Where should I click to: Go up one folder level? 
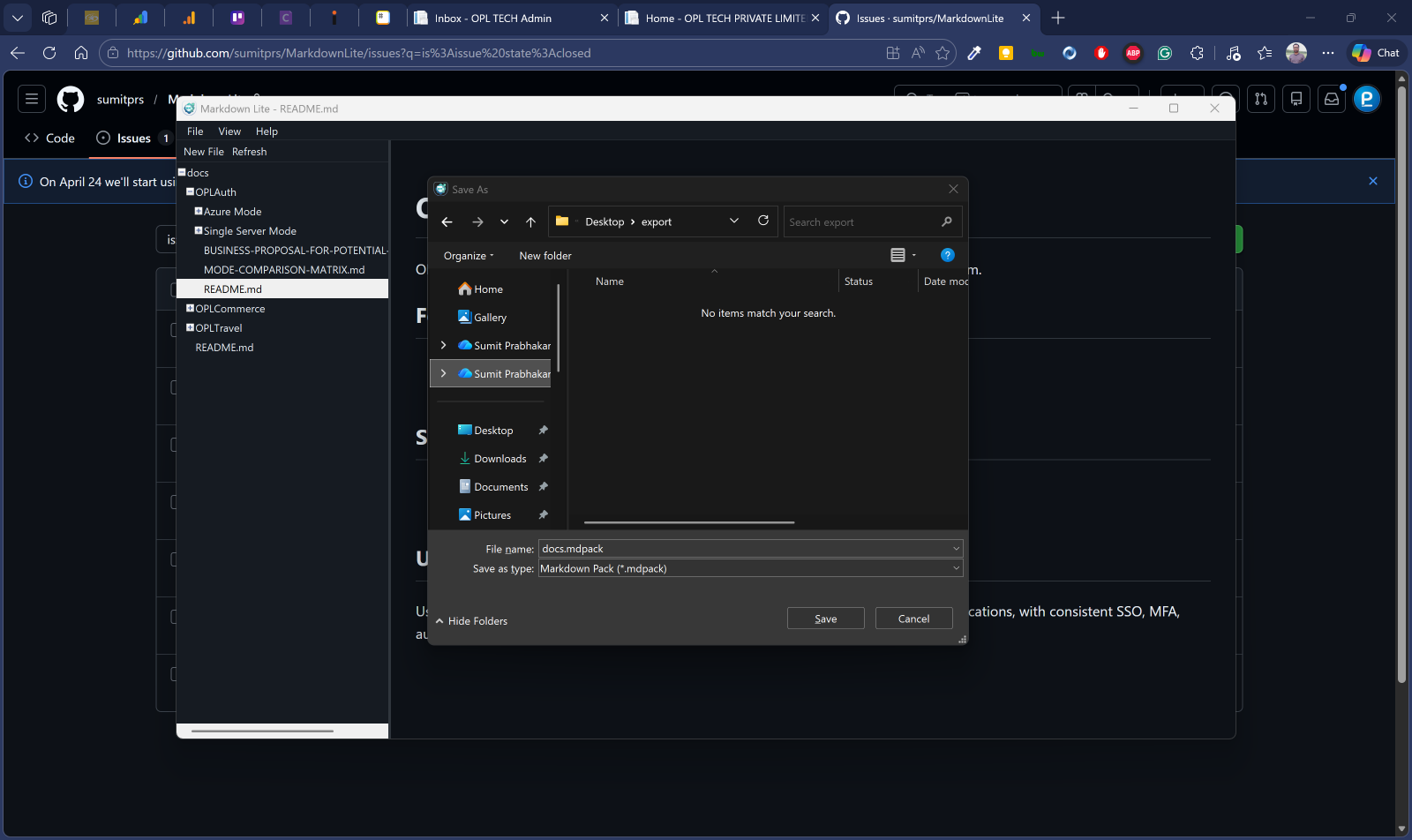(x=530, y=222)
